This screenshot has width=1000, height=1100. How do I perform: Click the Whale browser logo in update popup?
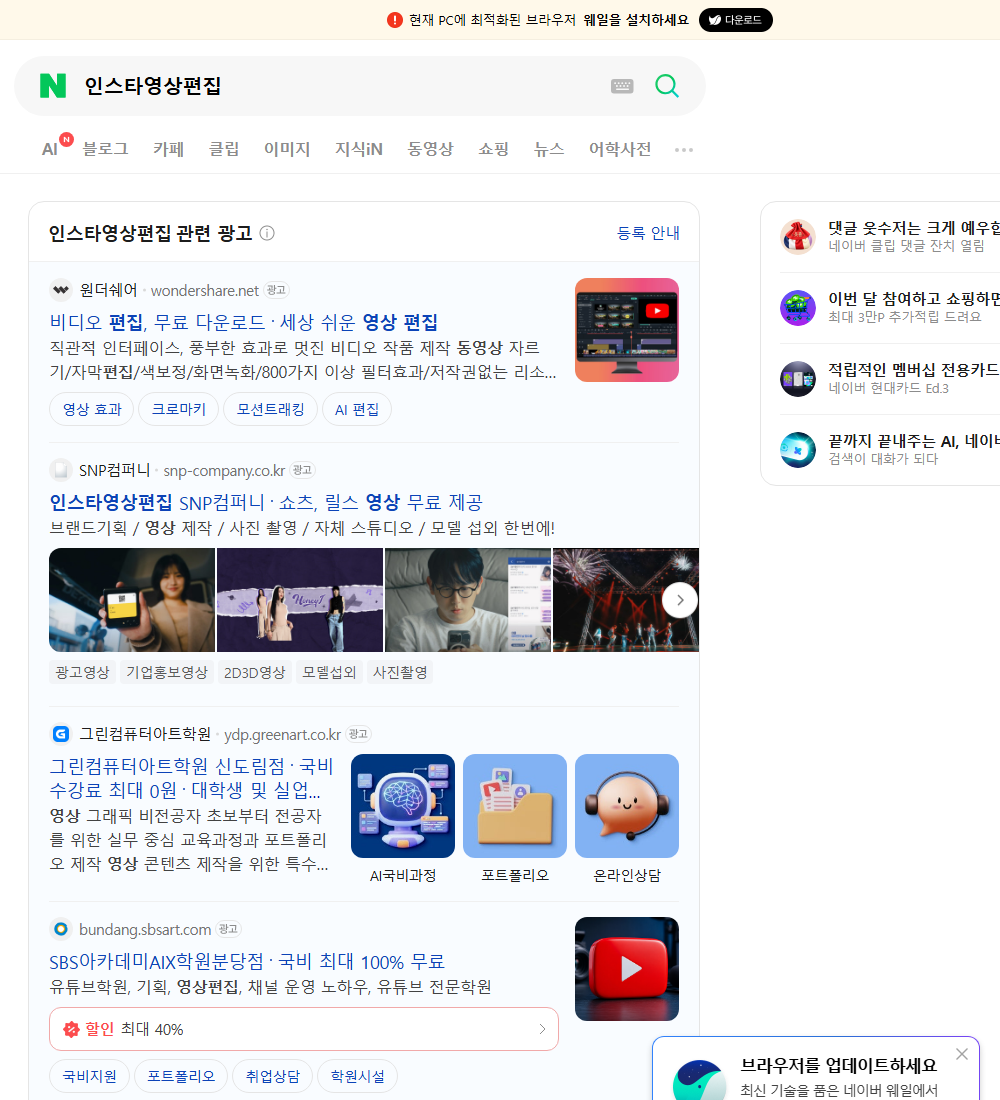[699, 1080]
